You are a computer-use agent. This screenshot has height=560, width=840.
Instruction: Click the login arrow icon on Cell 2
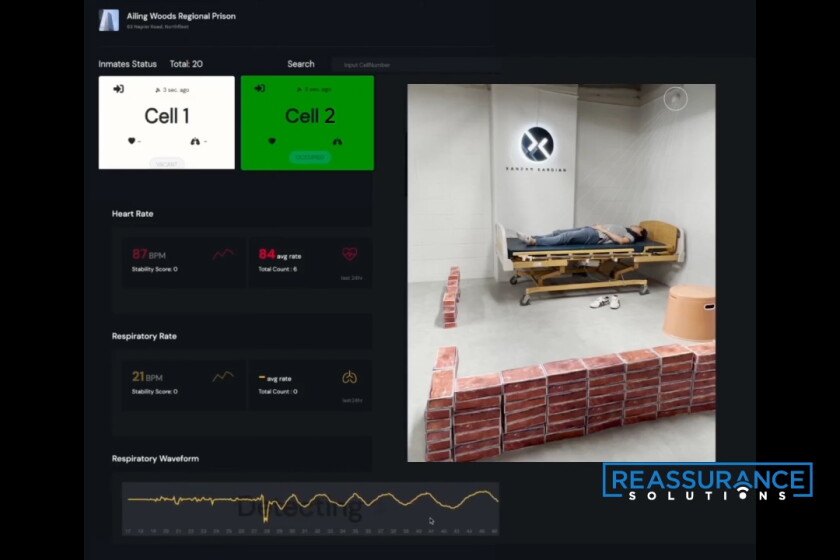pos(260,88)
